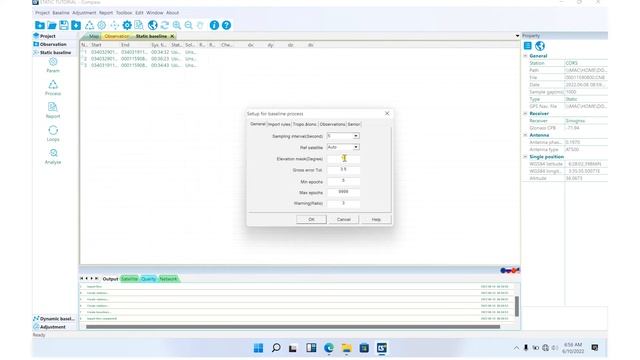The width and height of the screenshot is (640, 360).
Task: Switch to the Satellite output tab
Action: point(129,279)
